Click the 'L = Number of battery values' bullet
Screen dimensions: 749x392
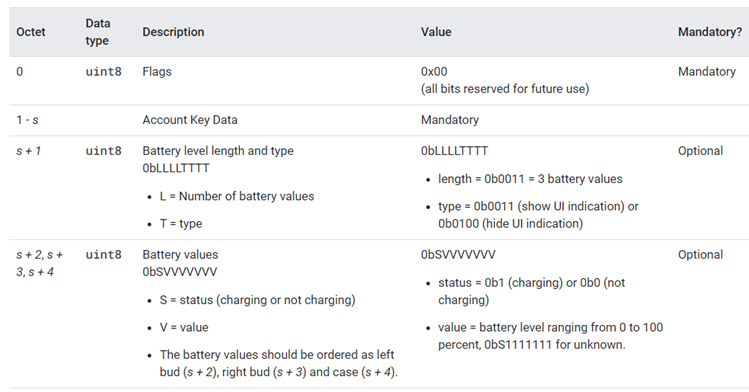pyautogui.click(x=237, y=196)
